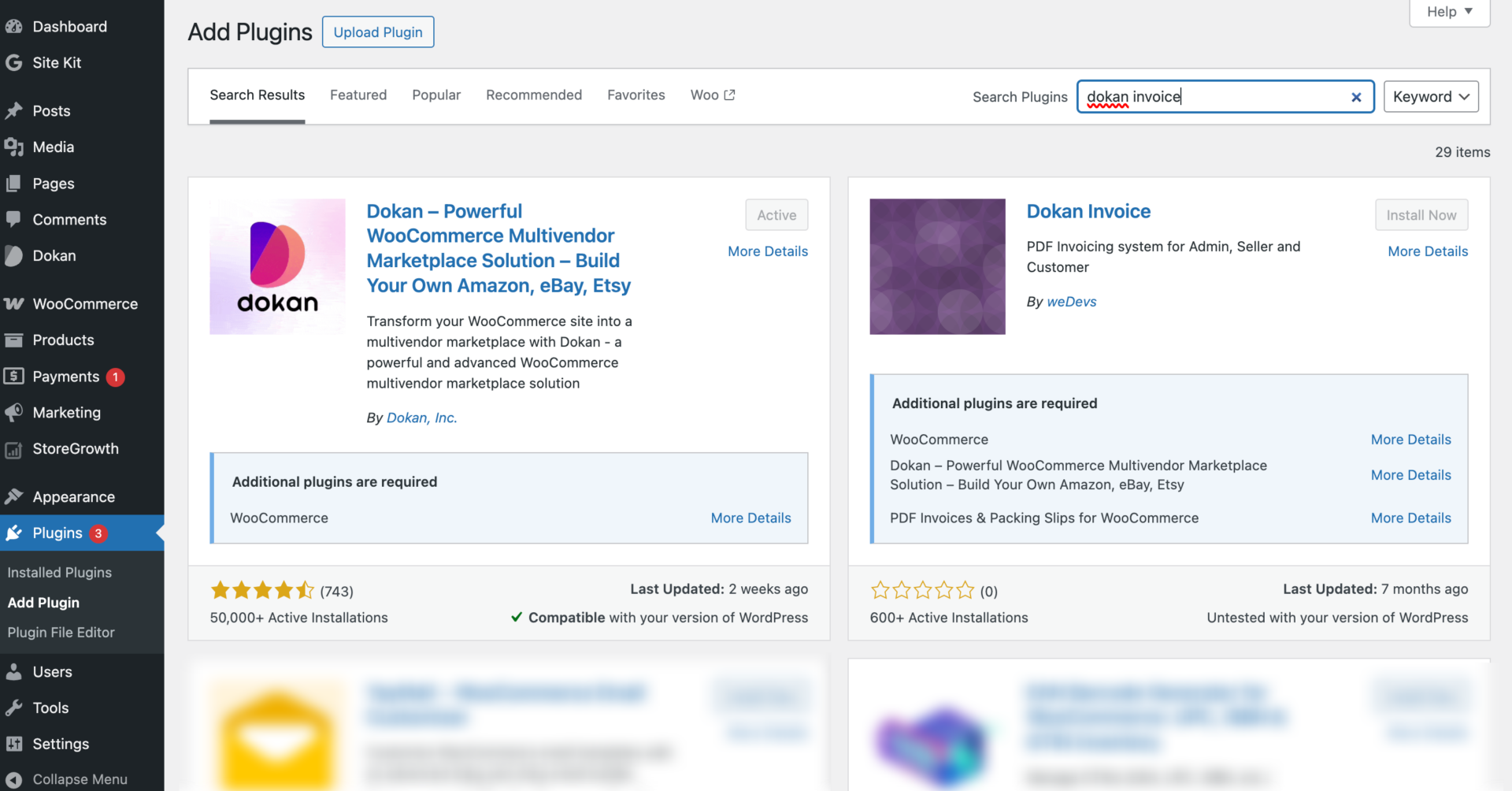Click the 50,000+ Active Installations text
The height and width of the screenshot is (791, 1512).
pos(298,618)
